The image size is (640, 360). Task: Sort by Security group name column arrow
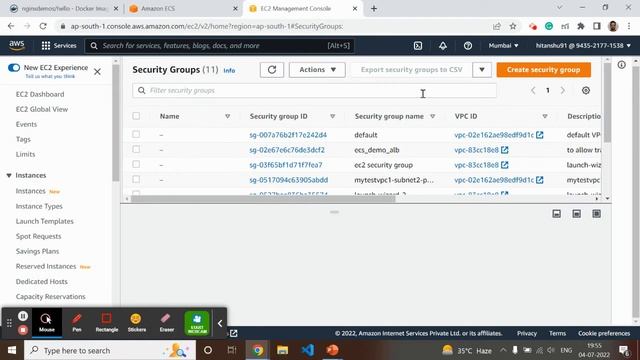pyautogui.click(x=432, y=116)
